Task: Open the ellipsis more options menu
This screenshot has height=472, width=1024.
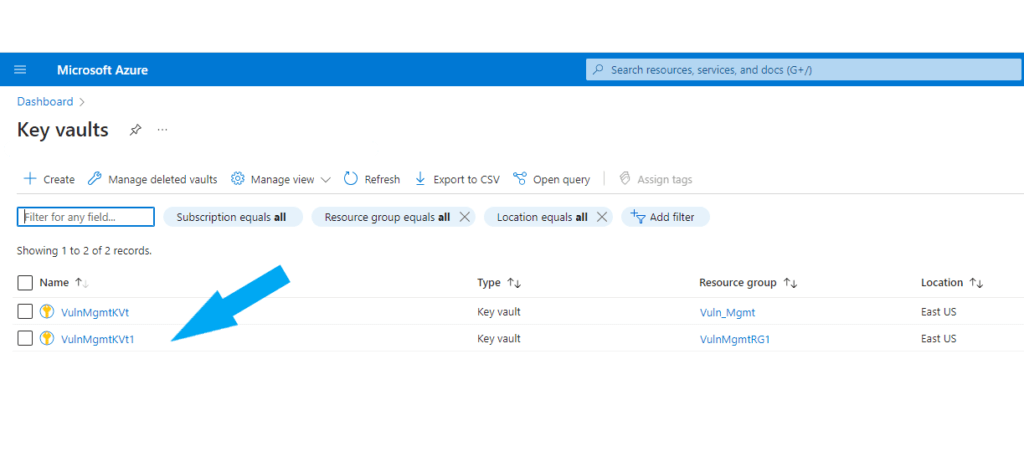Action: pyautogui.click(x=163, y=130)
